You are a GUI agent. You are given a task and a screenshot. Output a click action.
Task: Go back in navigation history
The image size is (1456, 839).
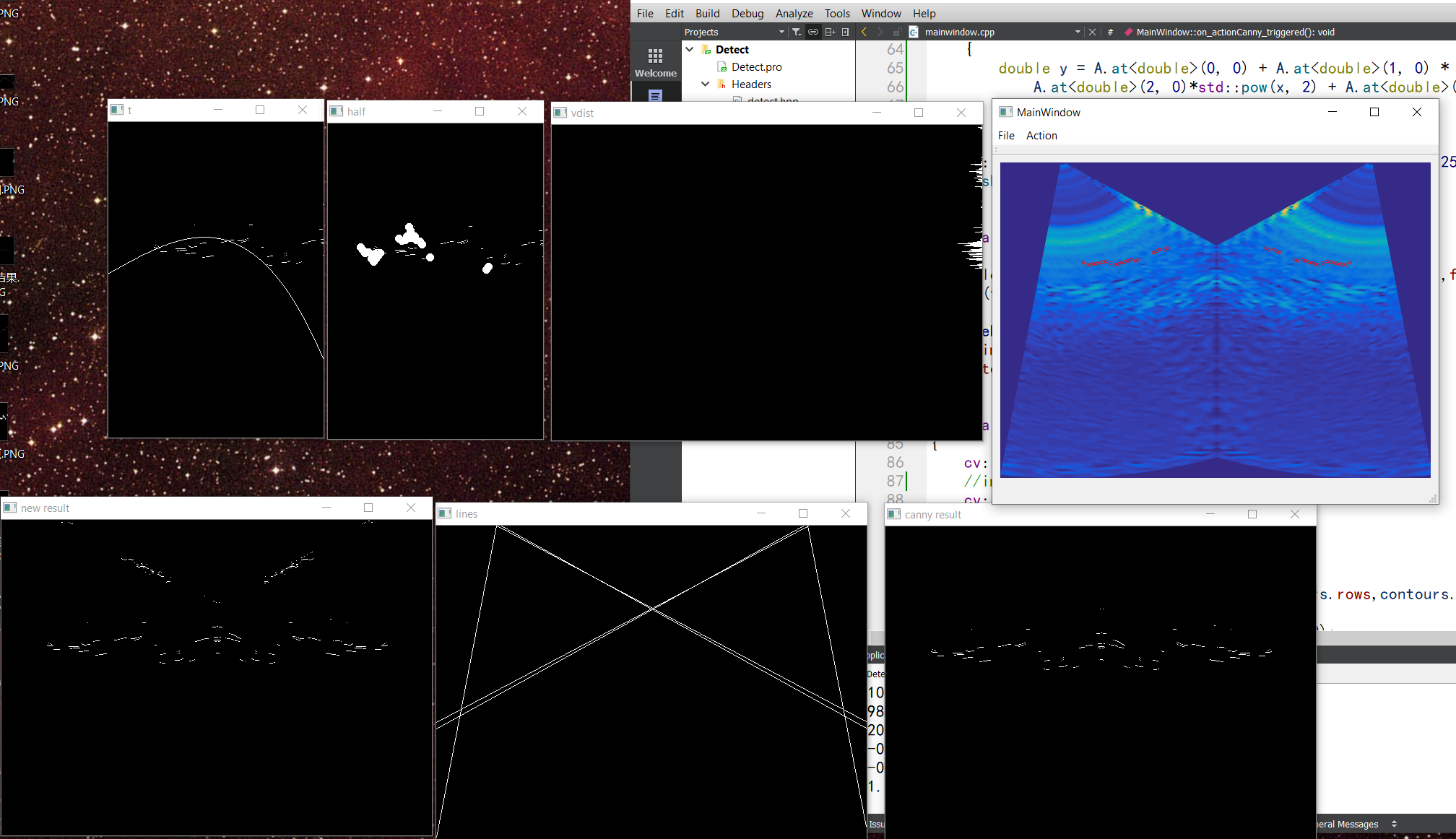[x=864, y=32]
